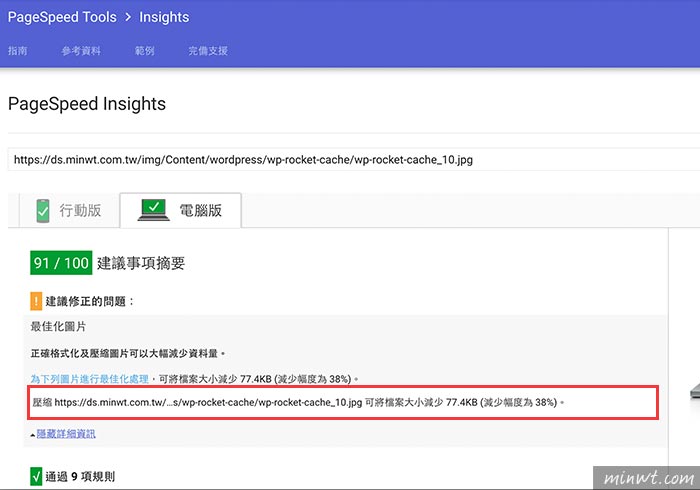Click the 正確格式化及壓縮圖片 description text
The height and width of the screenshot is (490, 700).
(x=128, y=353)
